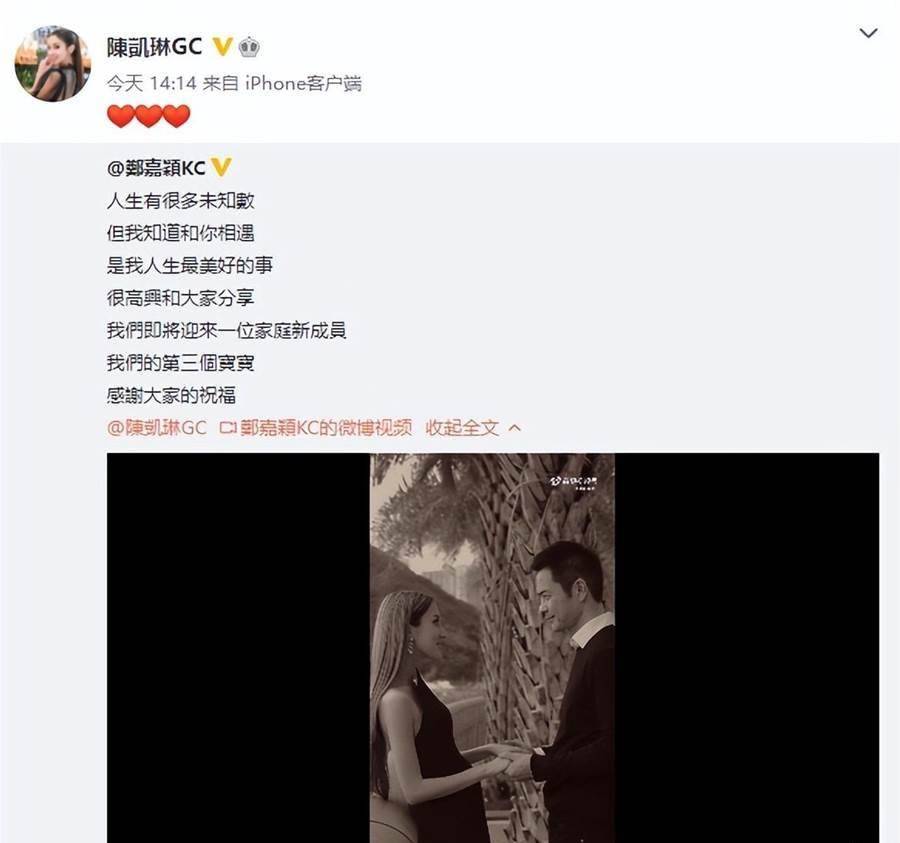Play the embedded couple video

pos(492,648)
